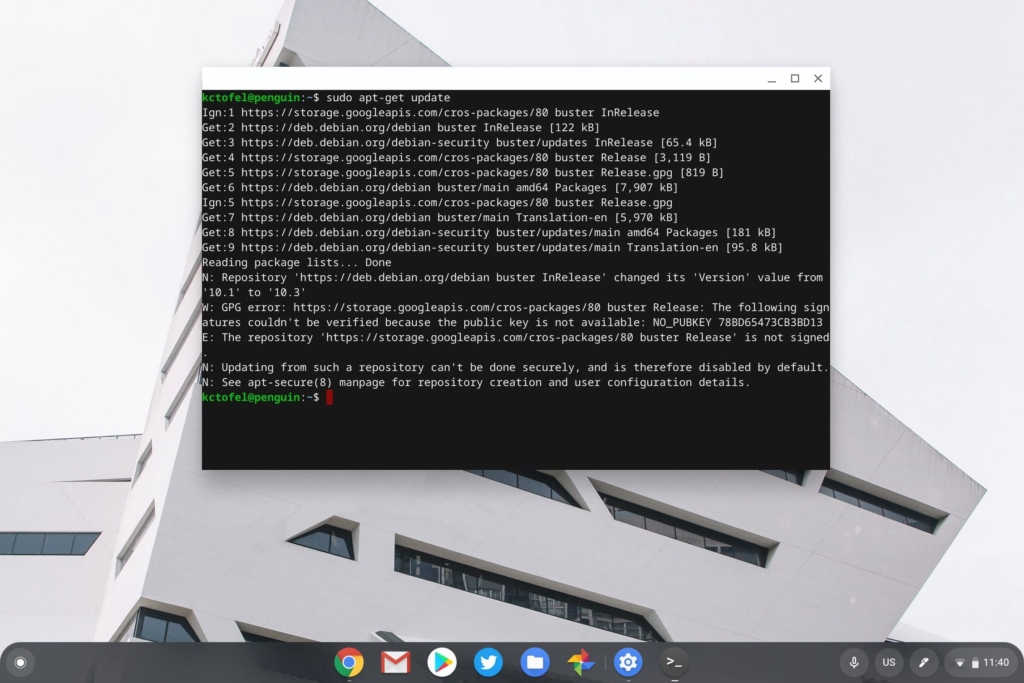Click the 'Get:7' Translation-en line
The height and width of the screenshot is (683, 1024).
(x=440, y=217)
